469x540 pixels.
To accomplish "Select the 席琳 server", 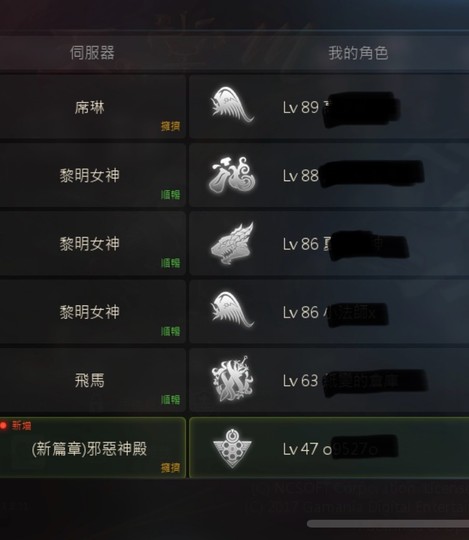I will [92, 107].
